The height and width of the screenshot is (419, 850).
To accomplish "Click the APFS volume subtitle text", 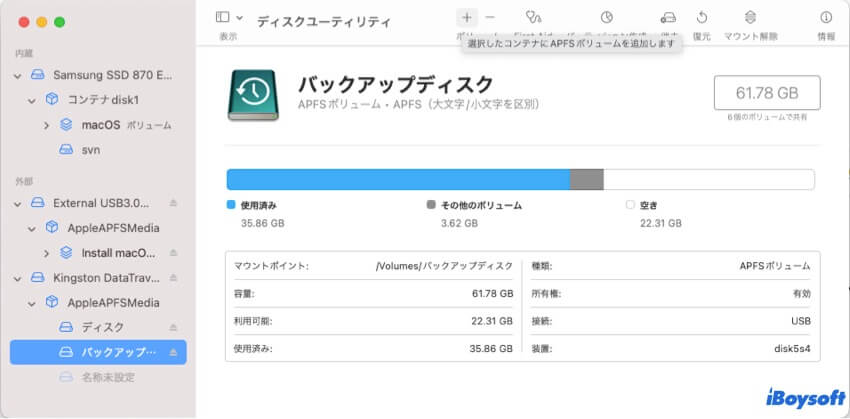I will pyautogui.click(x=418, y=105).
